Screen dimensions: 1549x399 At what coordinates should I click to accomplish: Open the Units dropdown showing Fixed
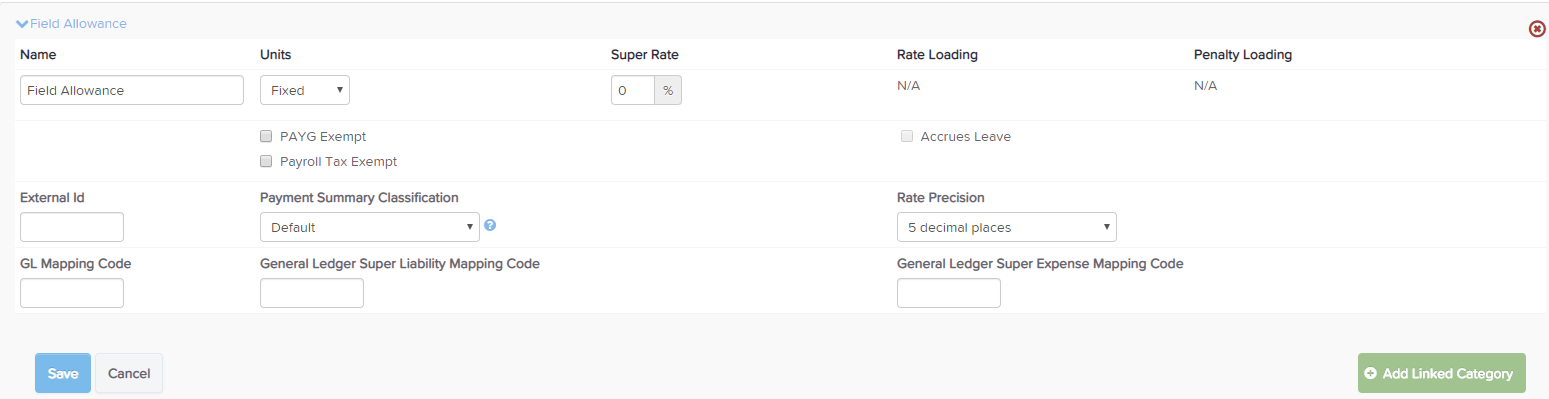[305, 90]
